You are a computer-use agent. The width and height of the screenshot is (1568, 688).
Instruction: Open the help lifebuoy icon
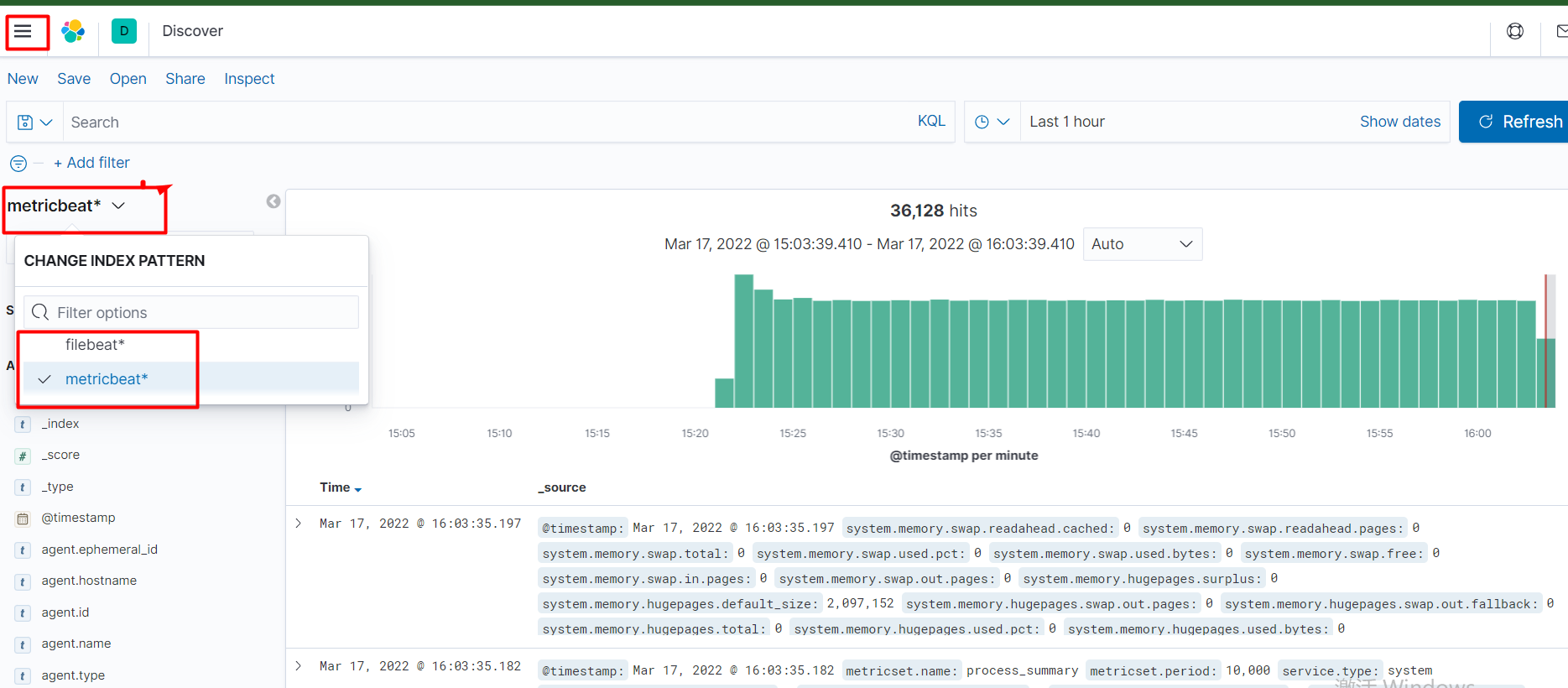pos(1515,31)
